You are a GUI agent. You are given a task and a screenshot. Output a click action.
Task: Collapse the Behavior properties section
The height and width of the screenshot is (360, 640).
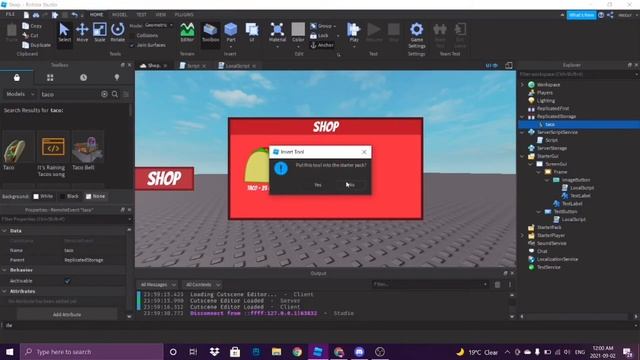pos(4,270)
